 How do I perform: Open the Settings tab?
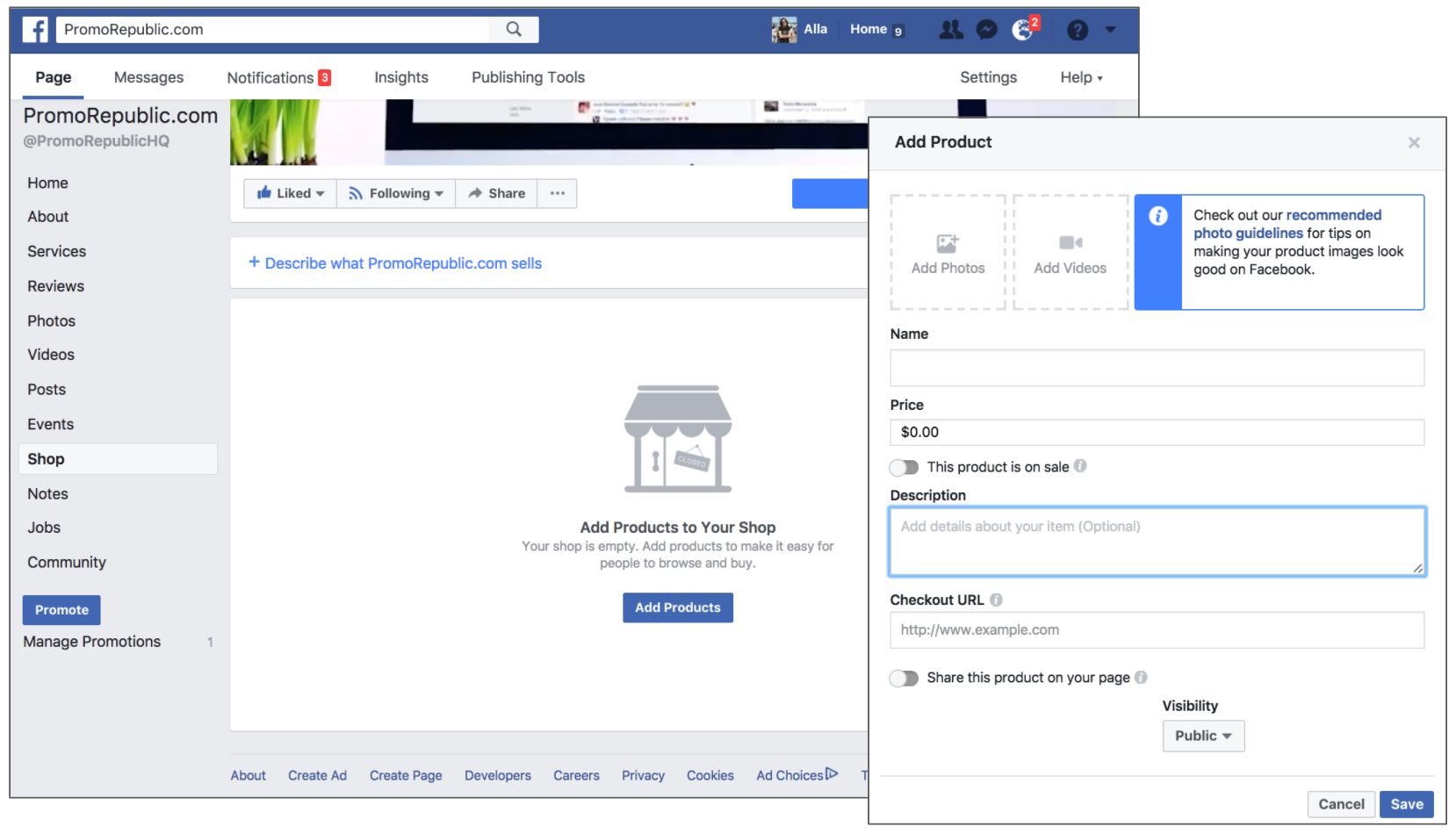point(988,77)
